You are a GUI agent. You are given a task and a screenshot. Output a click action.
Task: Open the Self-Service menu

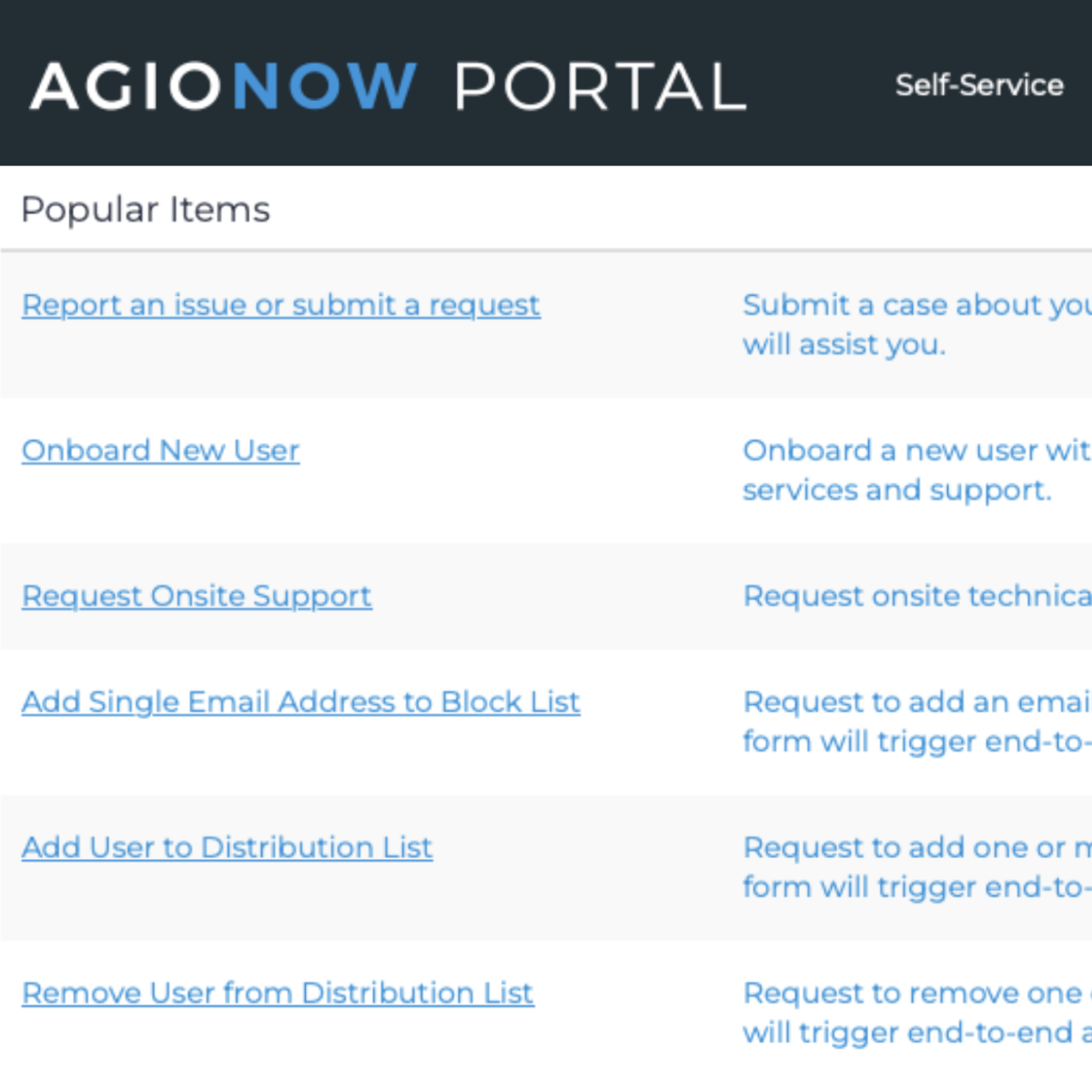[x=979, y=86]
